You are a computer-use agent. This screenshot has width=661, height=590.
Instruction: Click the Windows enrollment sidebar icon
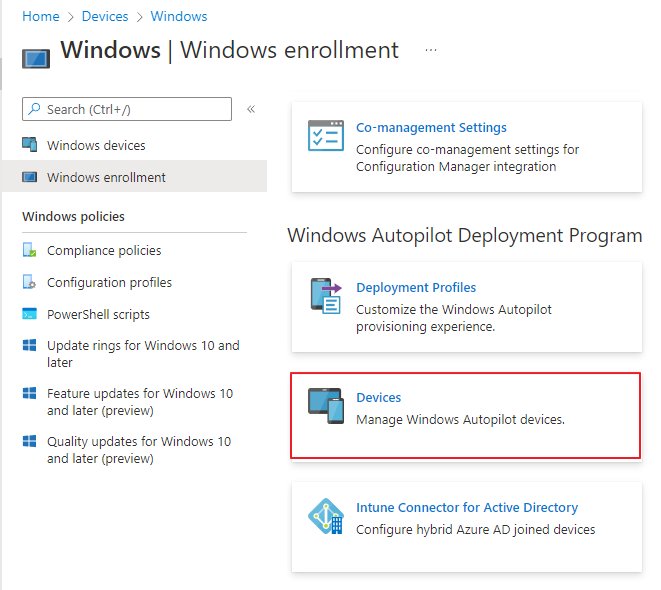point(30,177)
